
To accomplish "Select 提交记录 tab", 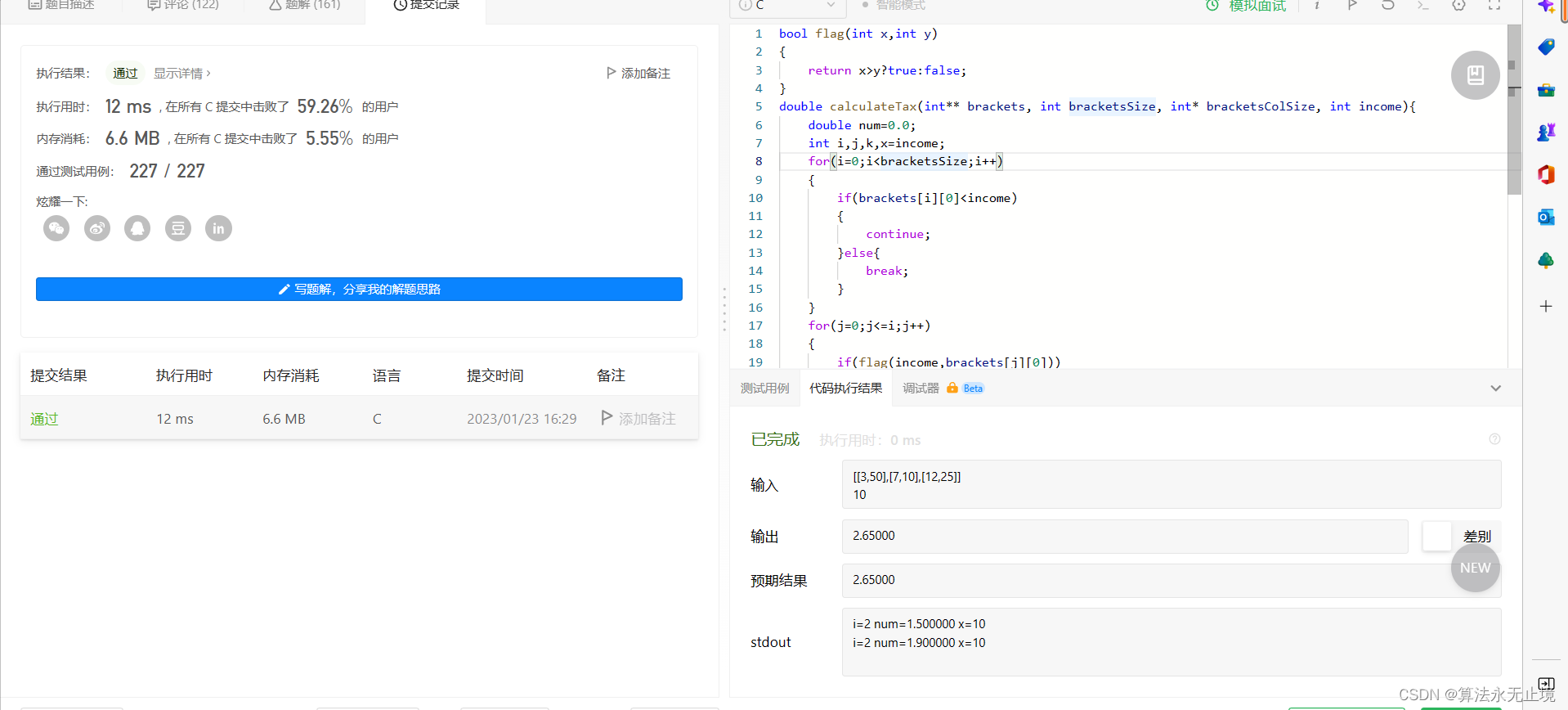I will [x=426, y=5].
